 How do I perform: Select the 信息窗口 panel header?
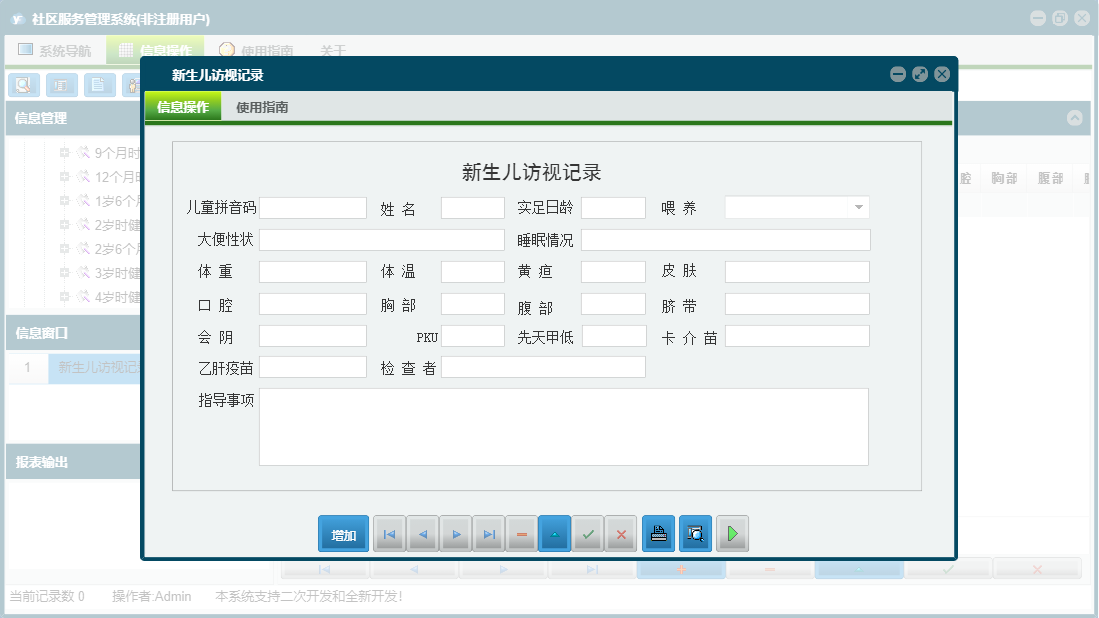74,333
